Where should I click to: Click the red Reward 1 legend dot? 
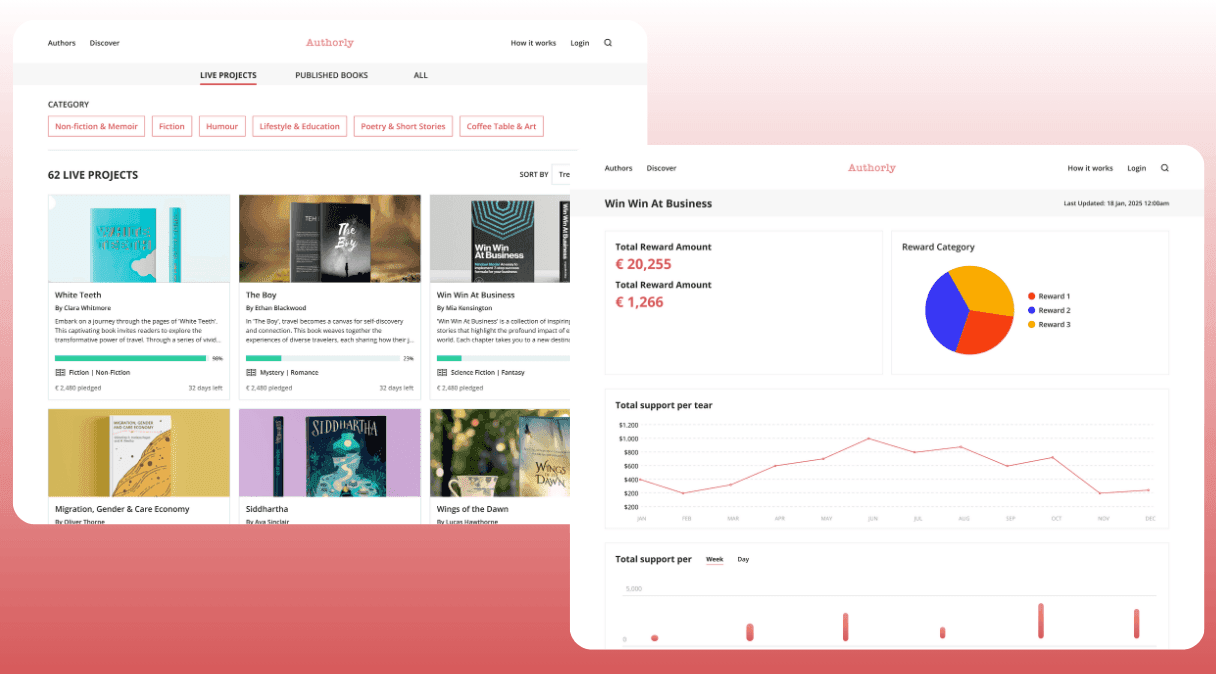(x=1032, y=296)
